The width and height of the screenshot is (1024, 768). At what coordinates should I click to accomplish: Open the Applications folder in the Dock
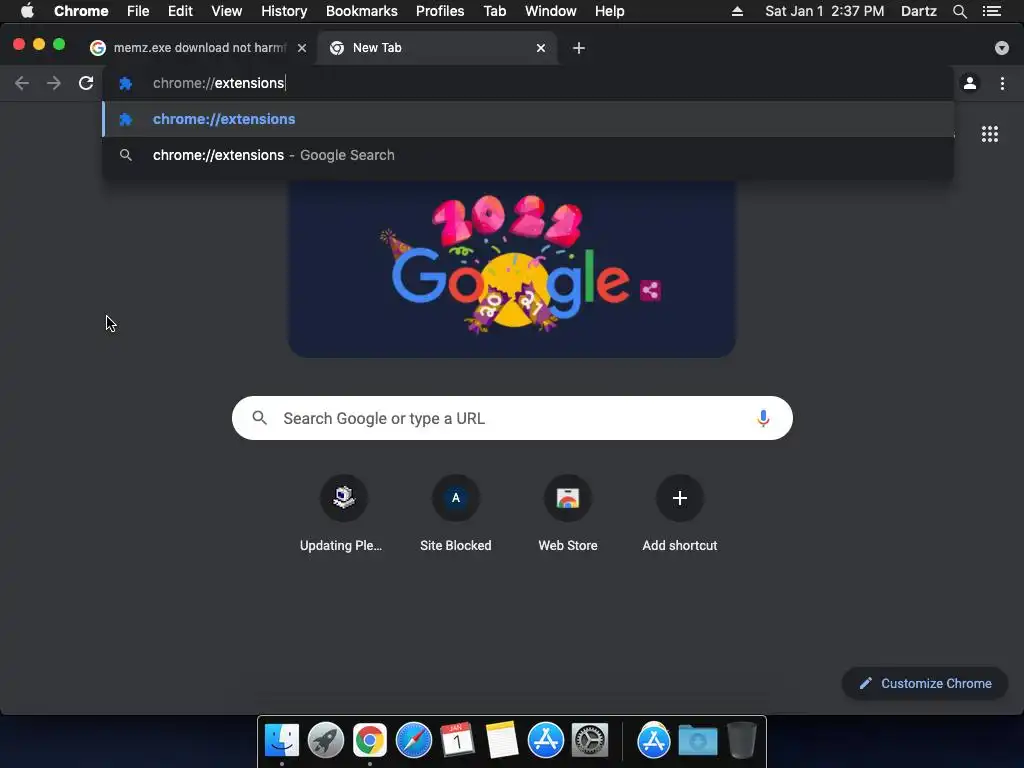pos(654,740)
